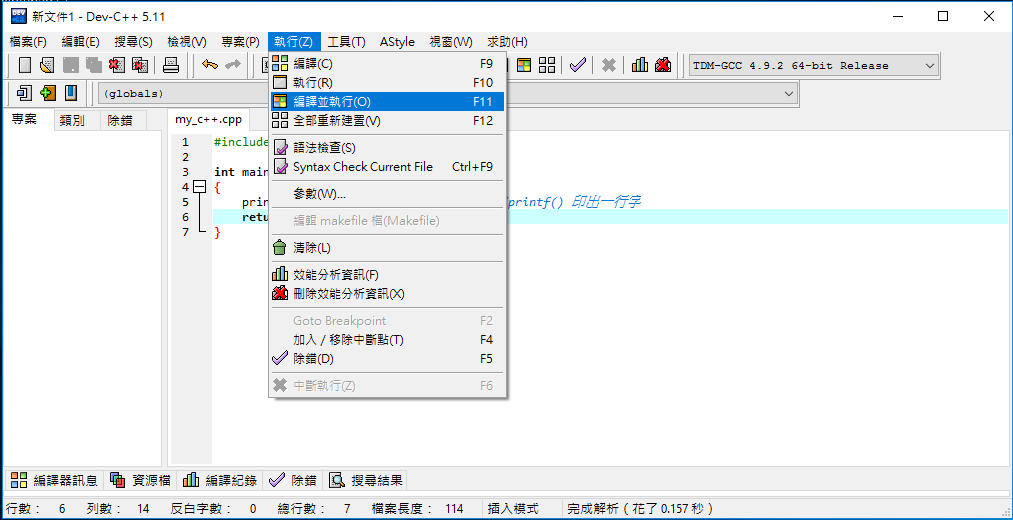Open the 求助(H) menu
This screenshot has width=1013, height=520.
coord(507,42)
